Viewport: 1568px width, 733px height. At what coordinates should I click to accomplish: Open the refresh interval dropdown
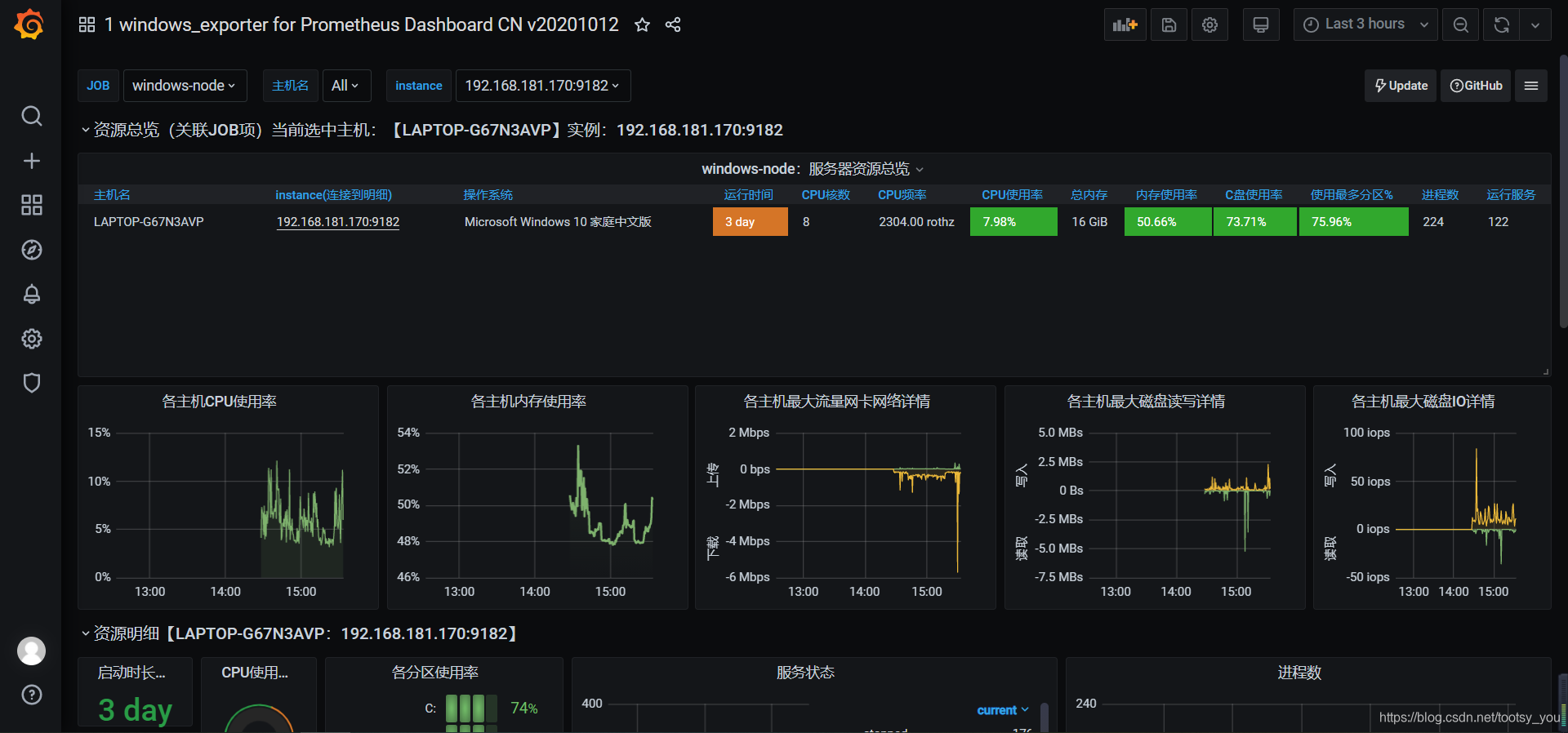(1535, 24)
